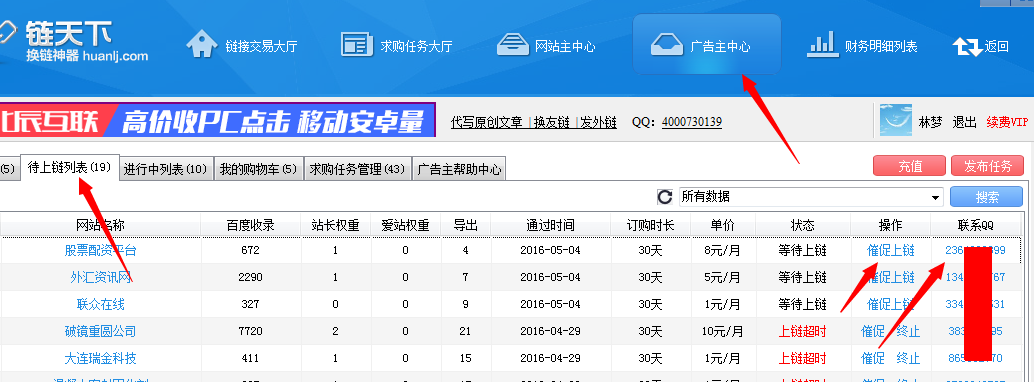The width and height of the screenshot is (1034, 382).
Task: Sort by 通过时间 column header
Action: pos(550,225)
